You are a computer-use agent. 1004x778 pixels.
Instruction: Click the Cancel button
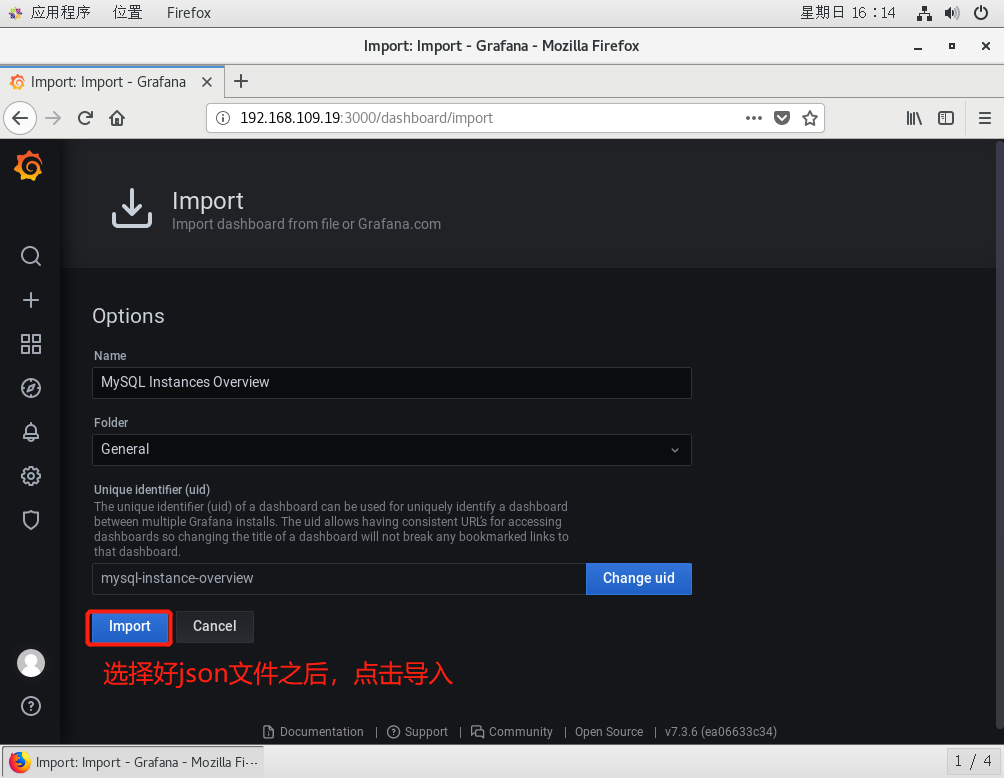point(215,626)
